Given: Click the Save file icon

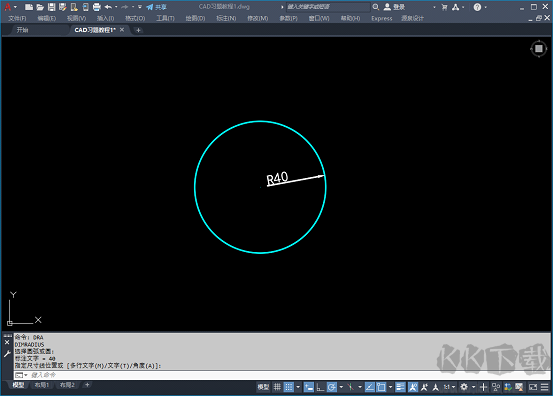Looking at the screenshot, I should 51,7.
